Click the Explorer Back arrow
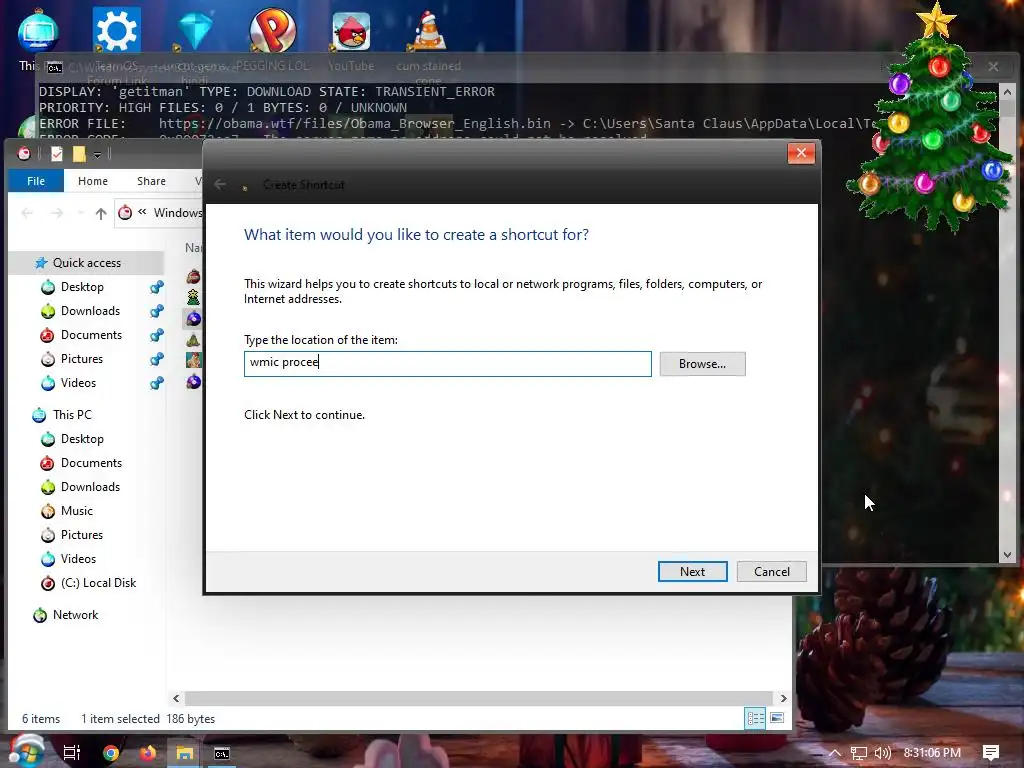 coord(27,213)
